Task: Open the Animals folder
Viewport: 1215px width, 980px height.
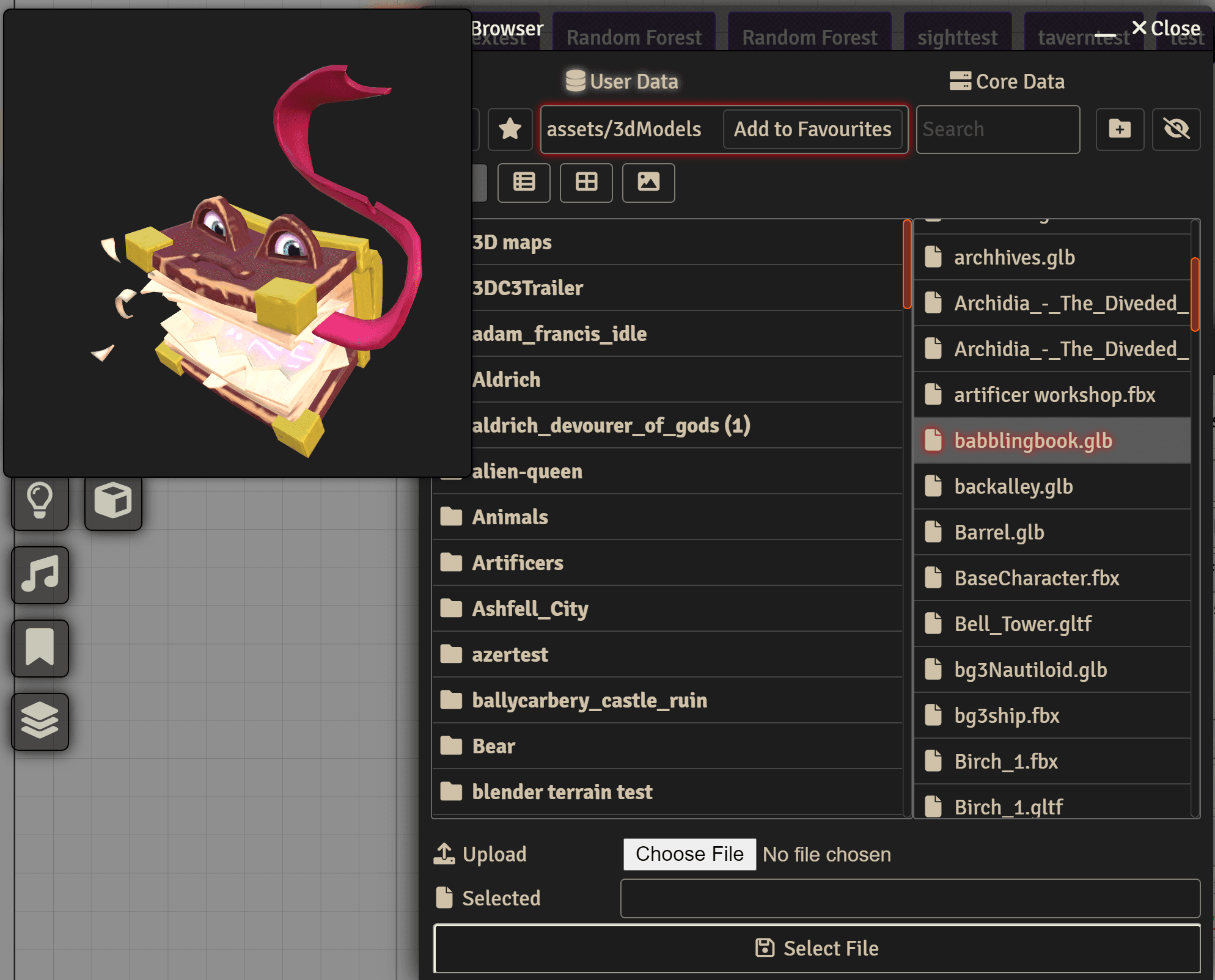Action: pyautogui.click(x=510, y=517)
